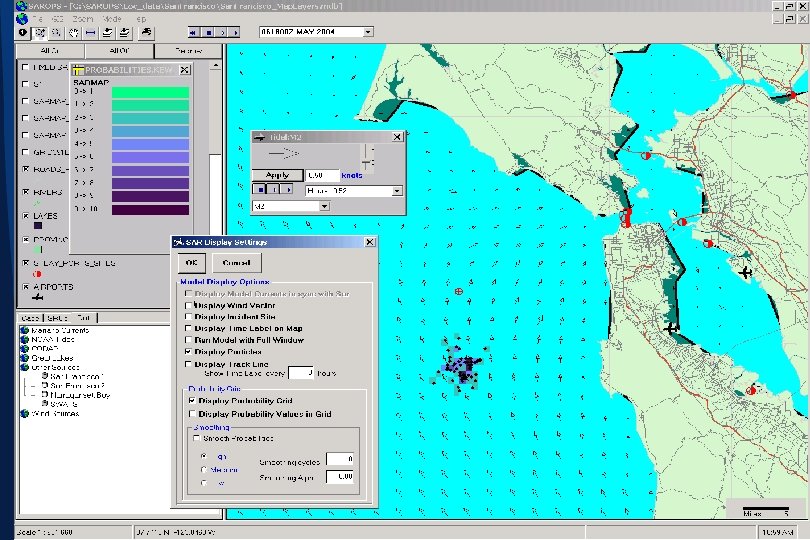This screenshot has height=540, width=810.
Task: Open the Zoom menu
Action: [x=83, y=19]
